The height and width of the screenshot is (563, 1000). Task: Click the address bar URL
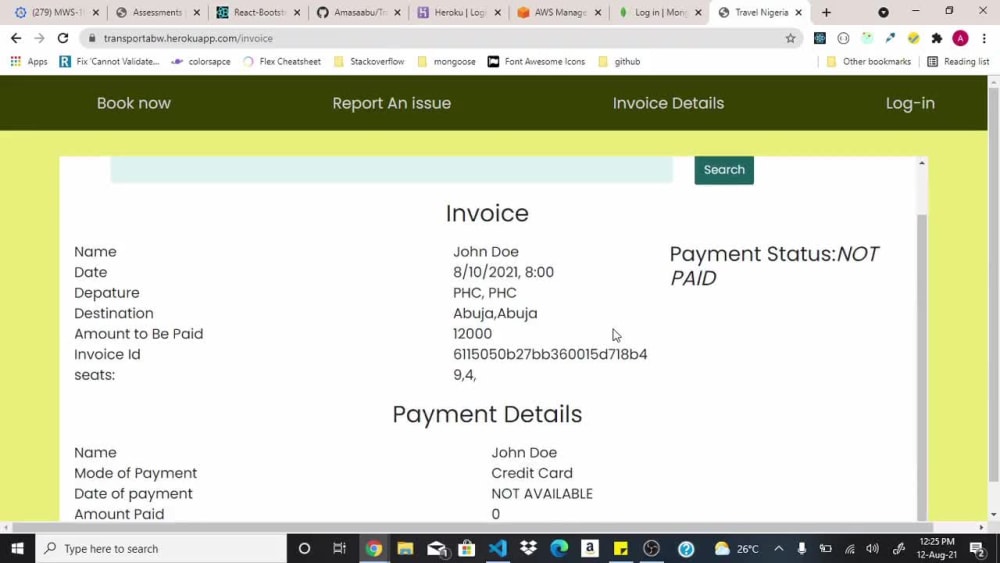[188, 38]
